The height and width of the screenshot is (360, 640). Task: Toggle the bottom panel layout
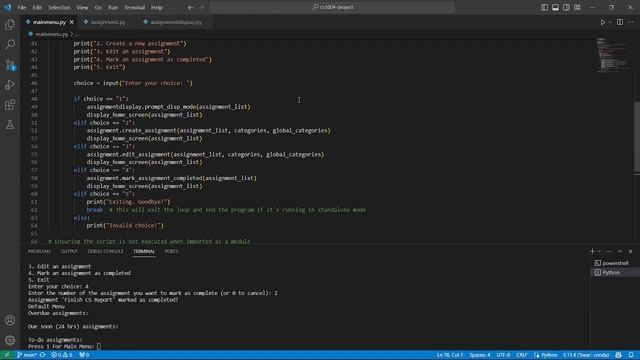(556, 7)
